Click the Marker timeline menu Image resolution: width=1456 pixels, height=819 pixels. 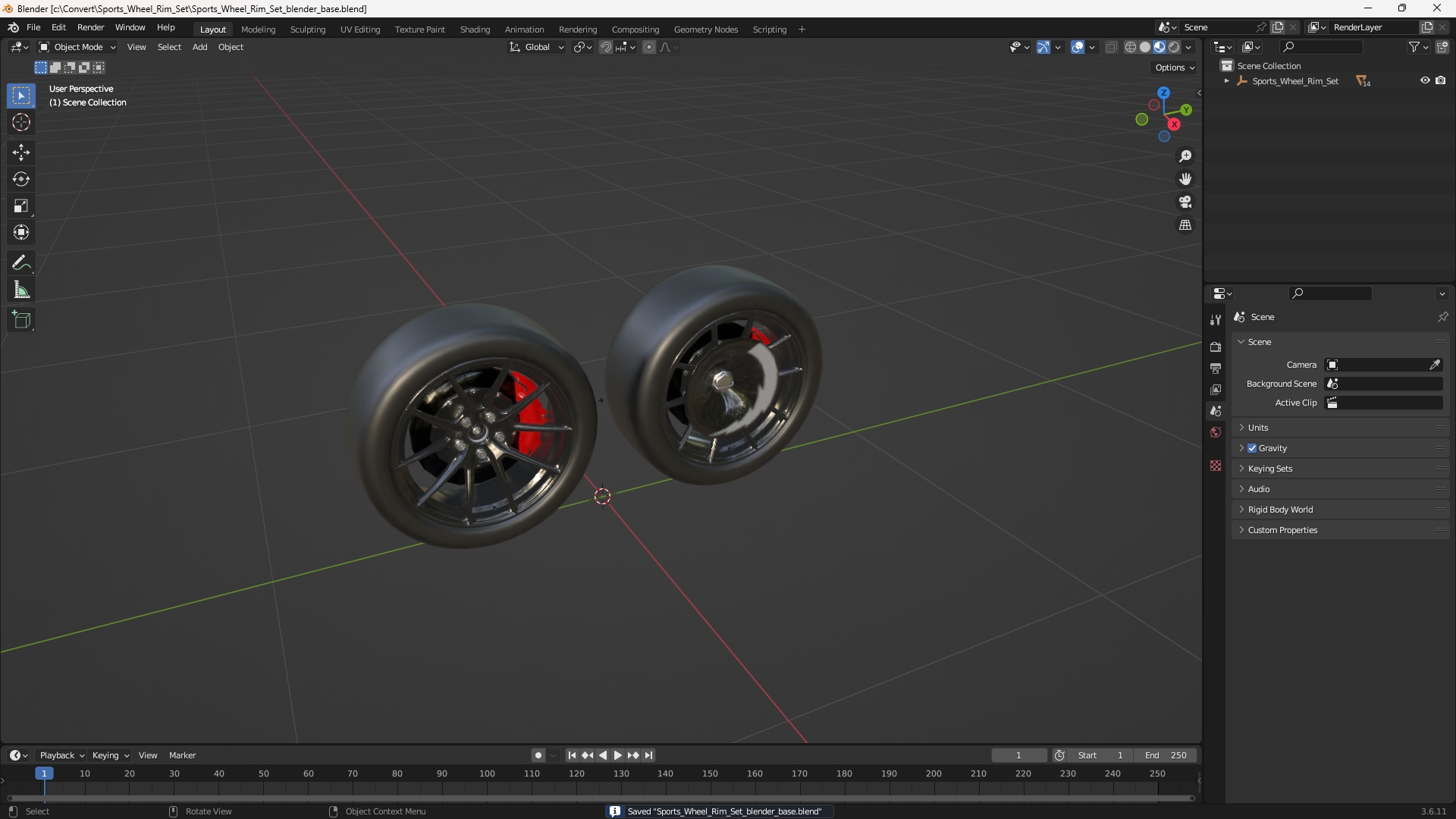click(182, 755)
